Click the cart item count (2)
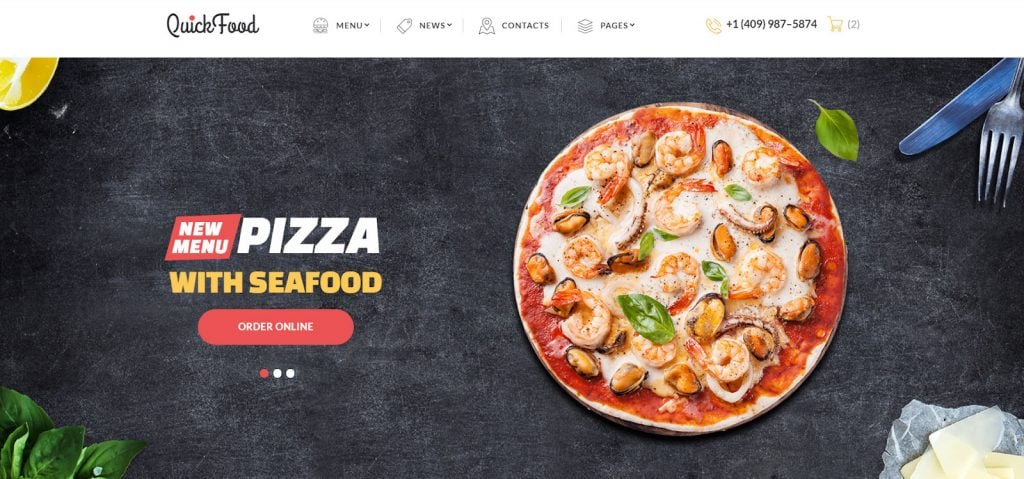The height and width of the screenshot is (479, 1024). (854, 24)
